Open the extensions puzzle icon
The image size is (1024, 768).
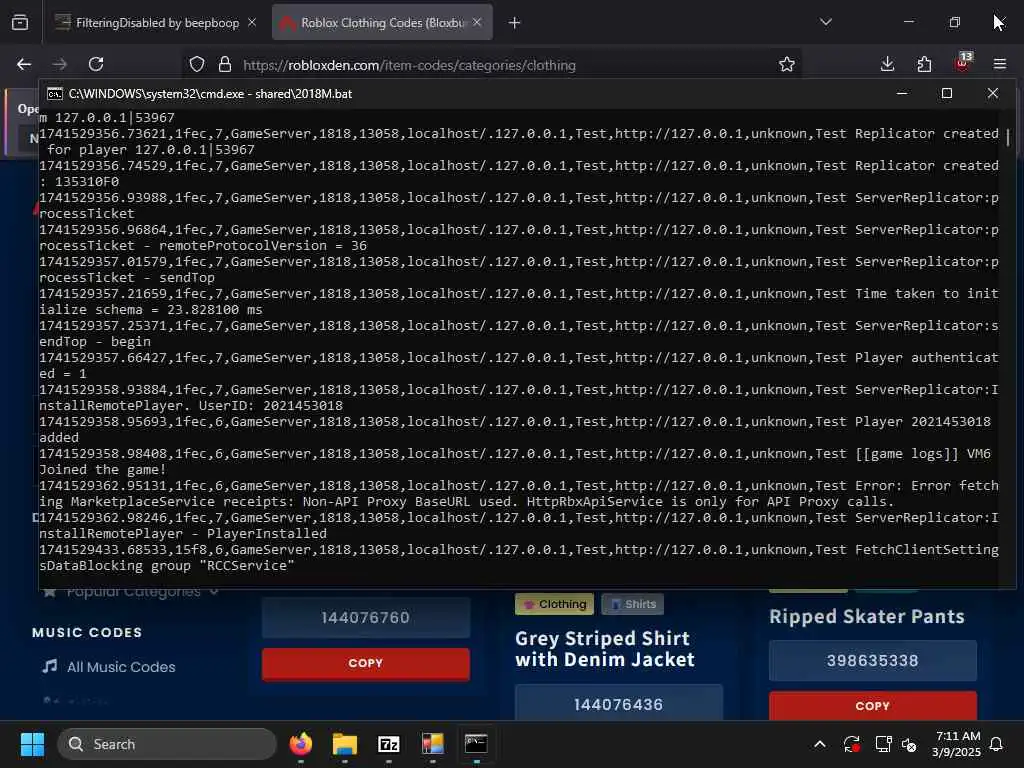[x=924, y=64]
